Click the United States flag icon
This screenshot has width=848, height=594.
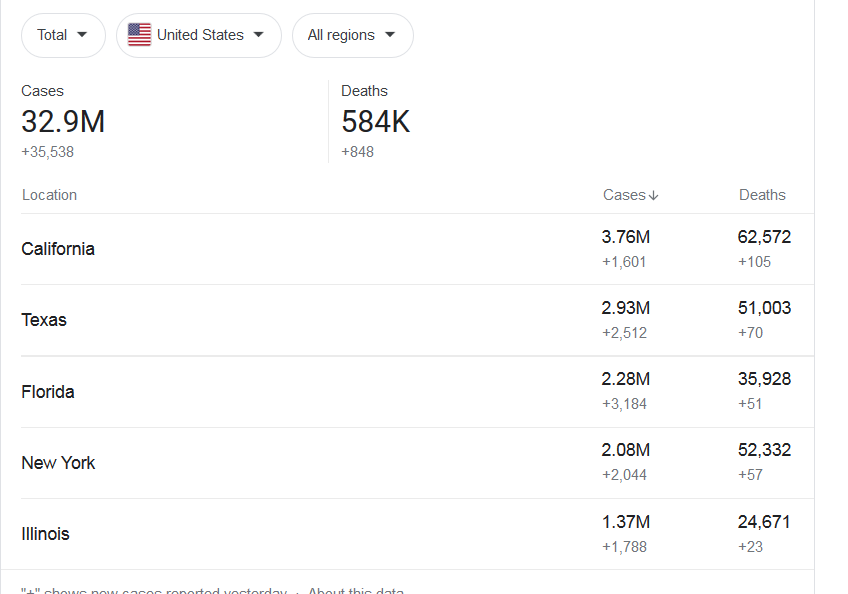point(139,35)
